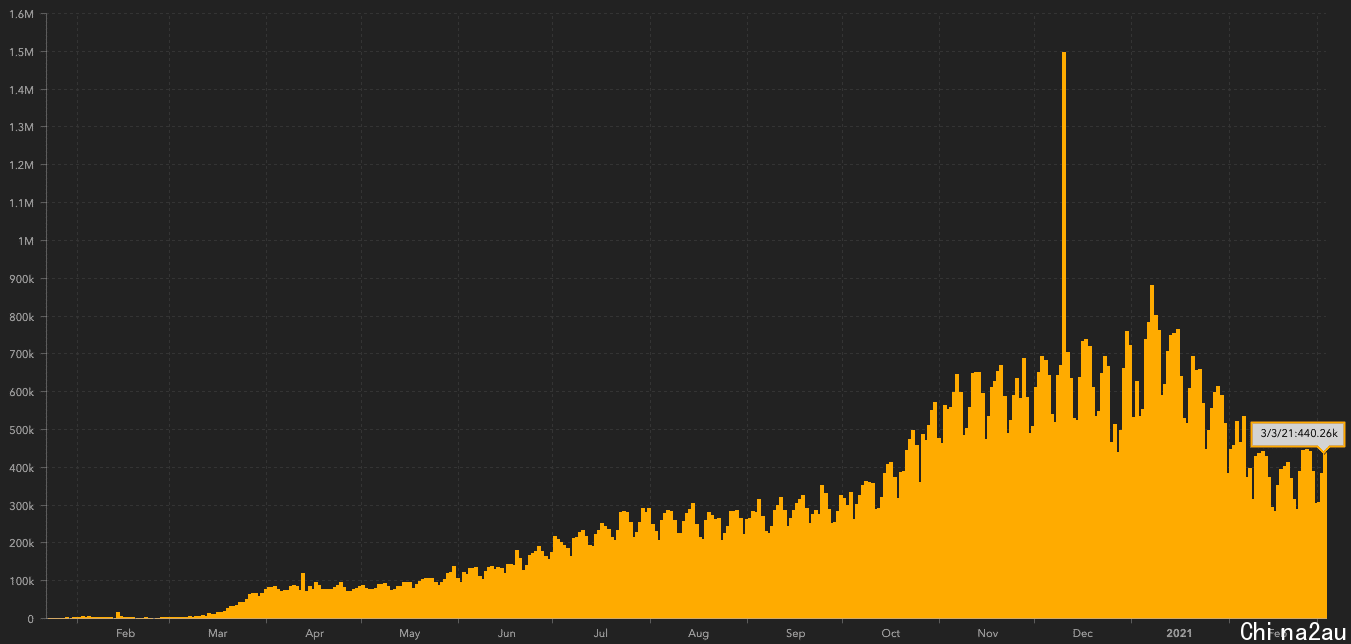Click the Sep month label
This screenshot has height=644, width=1351.
(796, 633)
